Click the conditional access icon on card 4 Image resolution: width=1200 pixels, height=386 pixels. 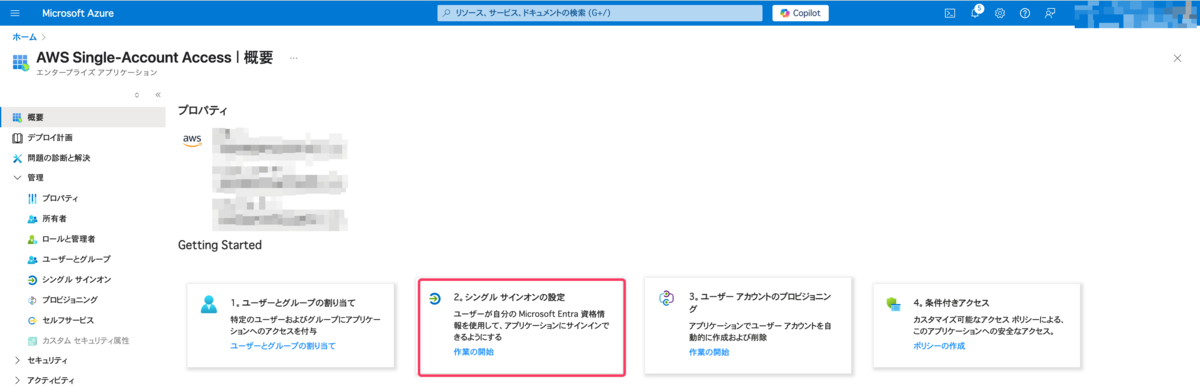tap(894, 303)
